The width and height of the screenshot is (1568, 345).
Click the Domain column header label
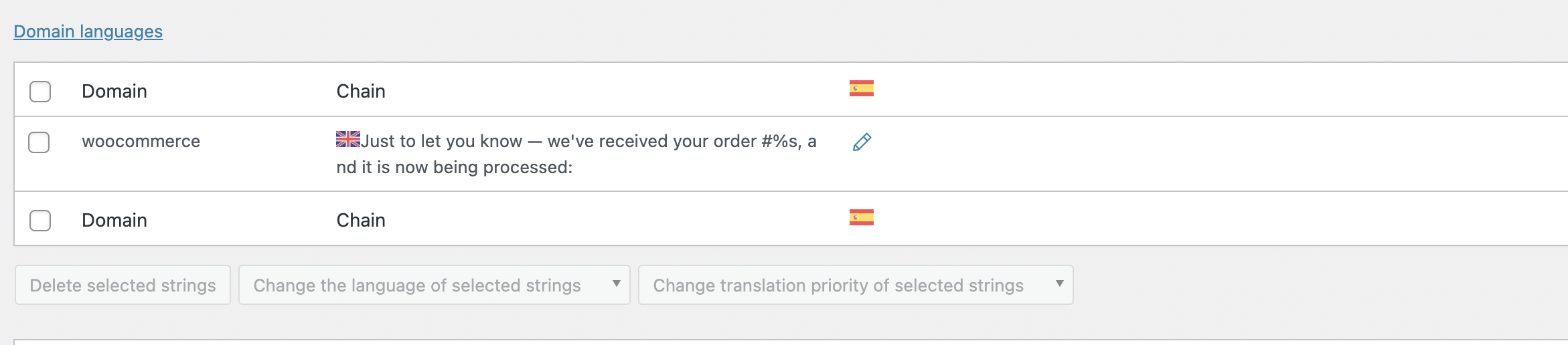point(114,92)
